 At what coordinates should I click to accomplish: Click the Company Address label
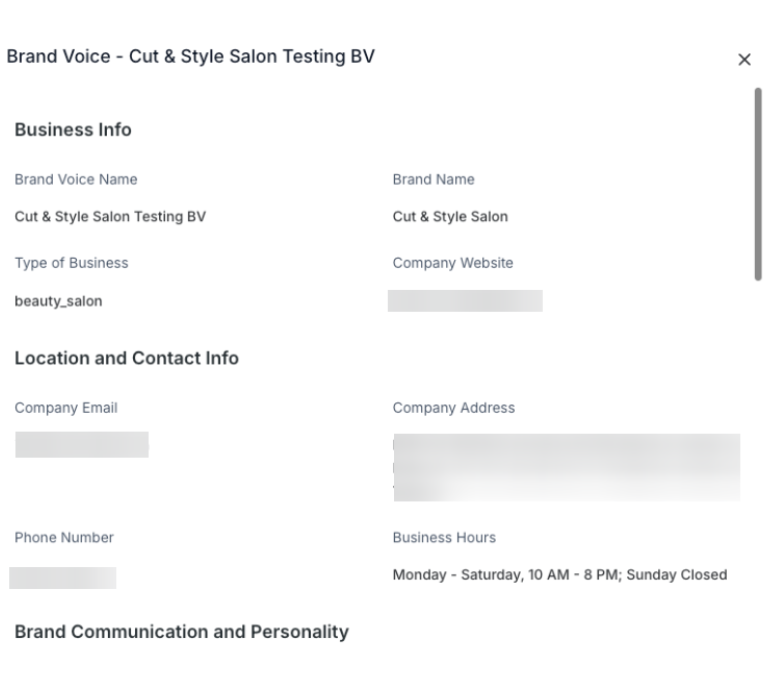coord(453,408)
